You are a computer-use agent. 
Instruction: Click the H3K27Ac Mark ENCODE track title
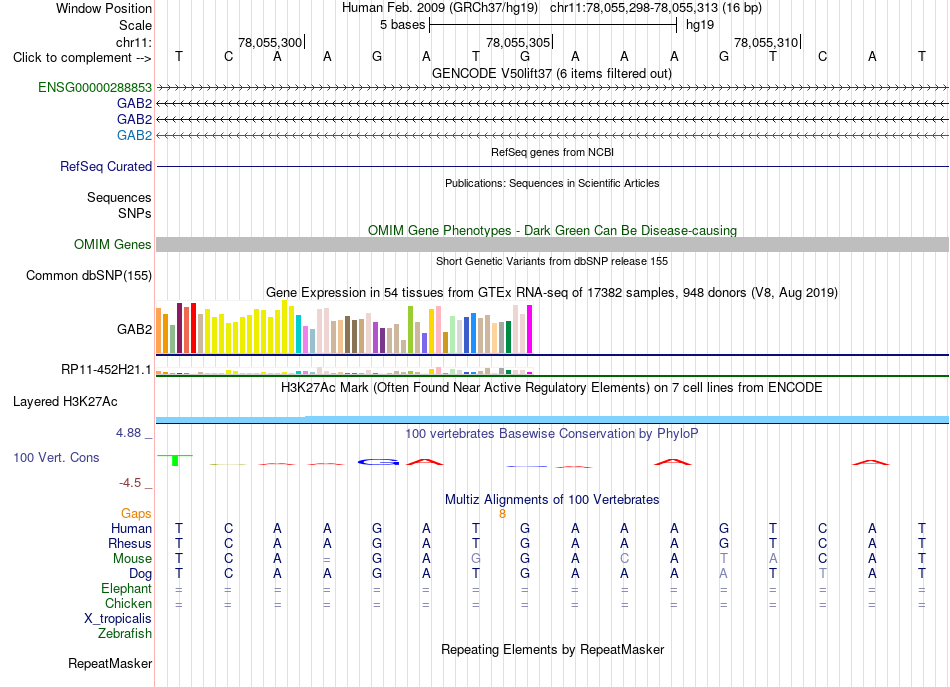[551, 388]
